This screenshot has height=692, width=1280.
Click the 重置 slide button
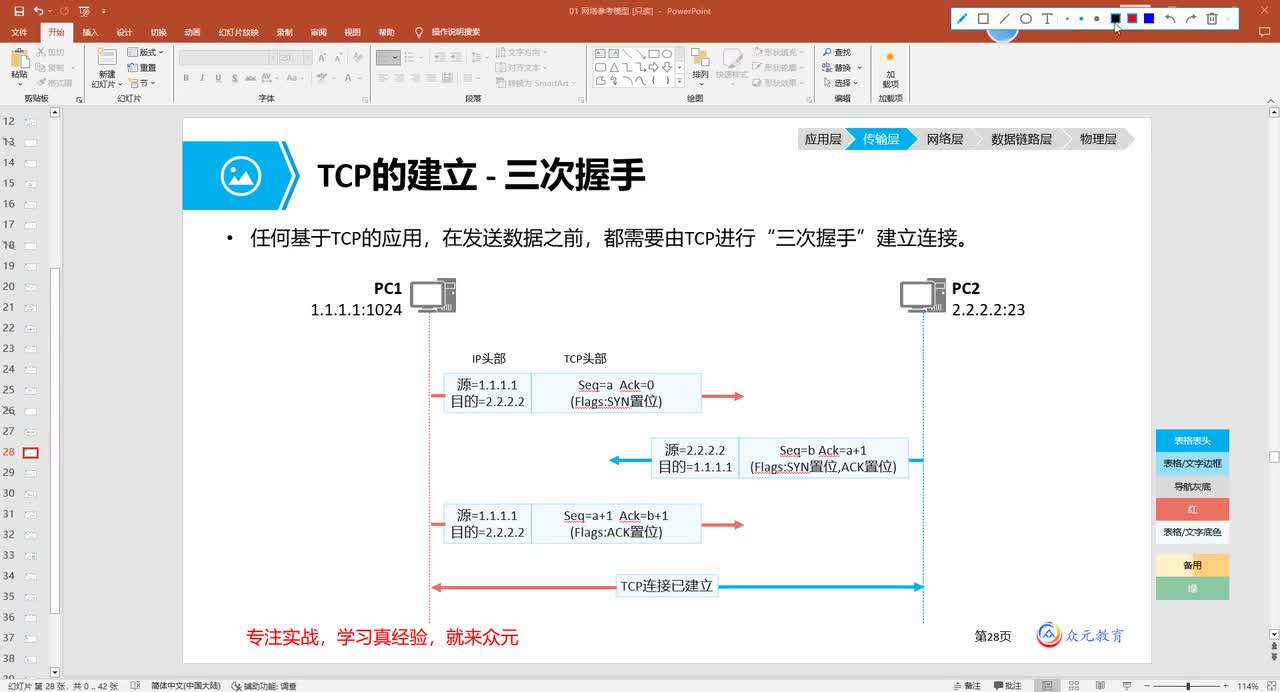point(142,67)
